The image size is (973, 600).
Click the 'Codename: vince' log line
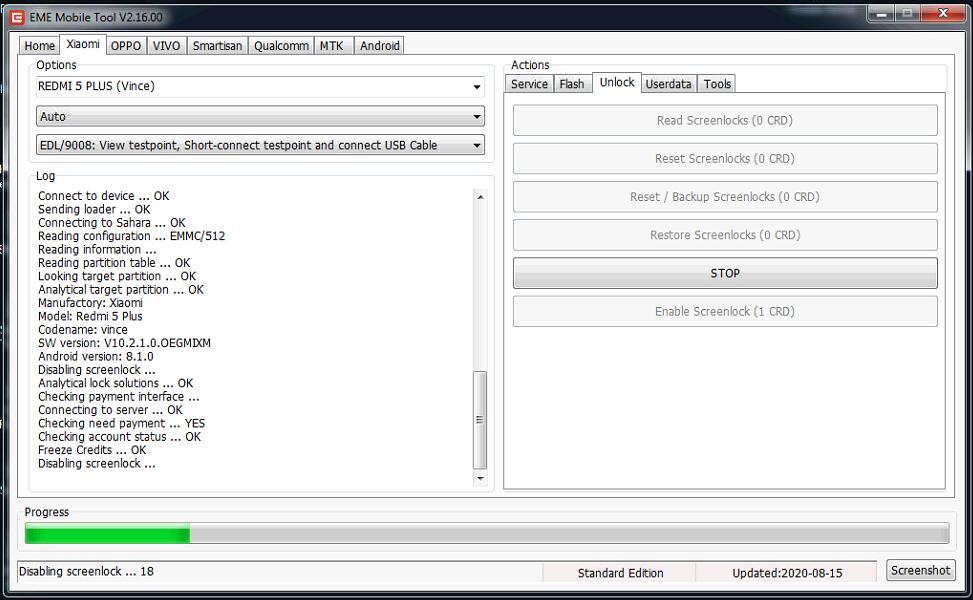(x=83, y=330)
